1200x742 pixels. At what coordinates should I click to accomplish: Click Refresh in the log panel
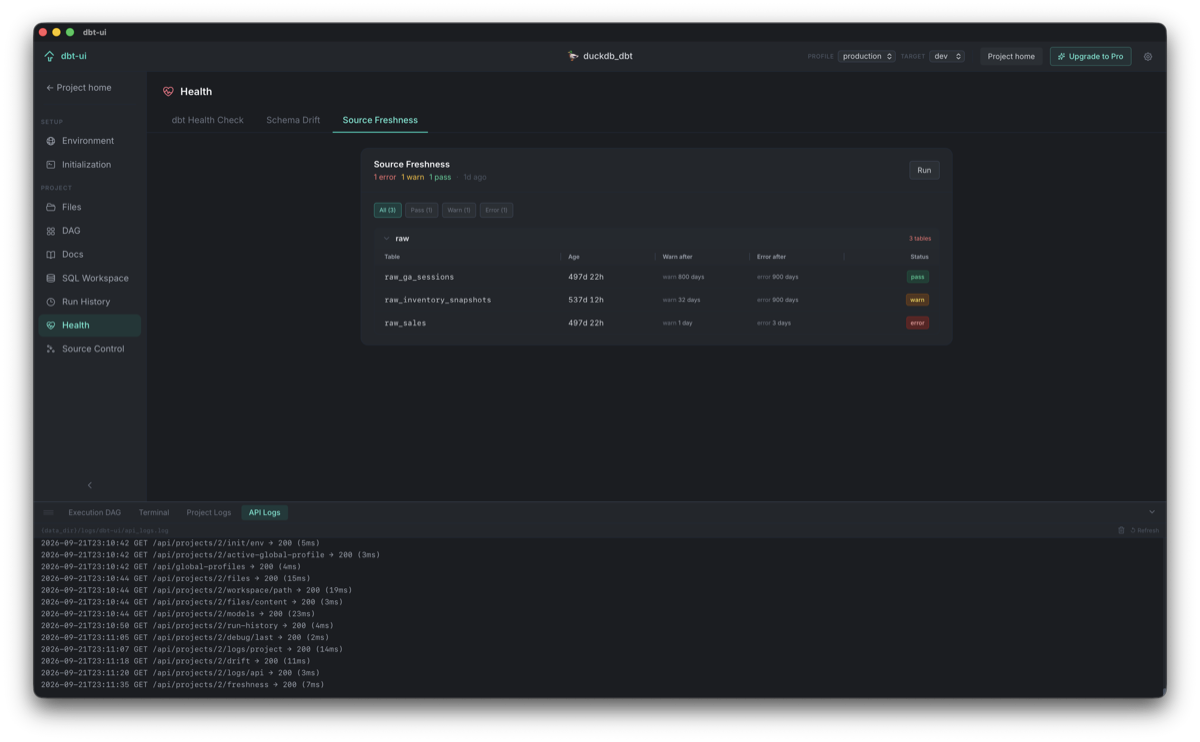click(x=1144, y=531)
